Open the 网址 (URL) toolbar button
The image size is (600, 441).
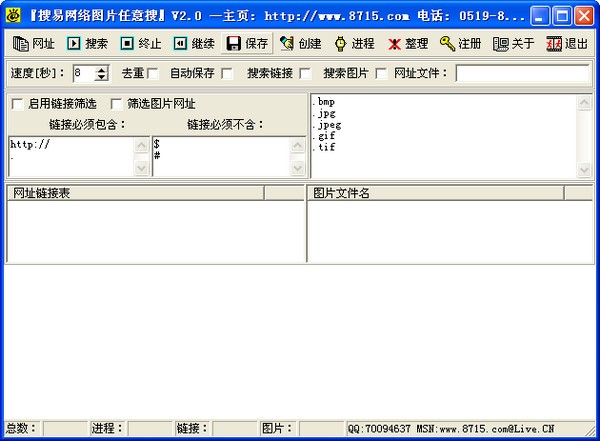click(x=33, y=43)
